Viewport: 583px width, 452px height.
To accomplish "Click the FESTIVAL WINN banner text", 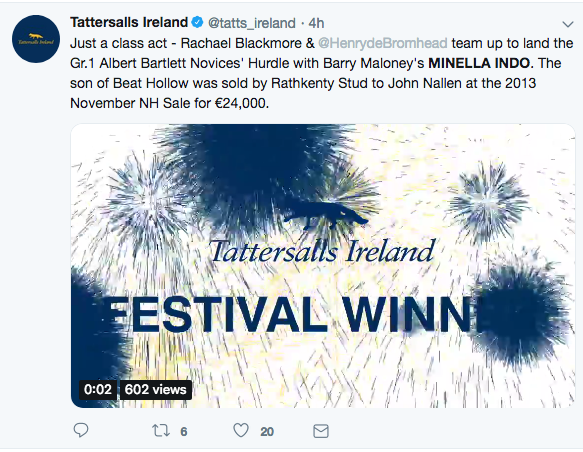I will pyautogui.click(x=292, y=314).
